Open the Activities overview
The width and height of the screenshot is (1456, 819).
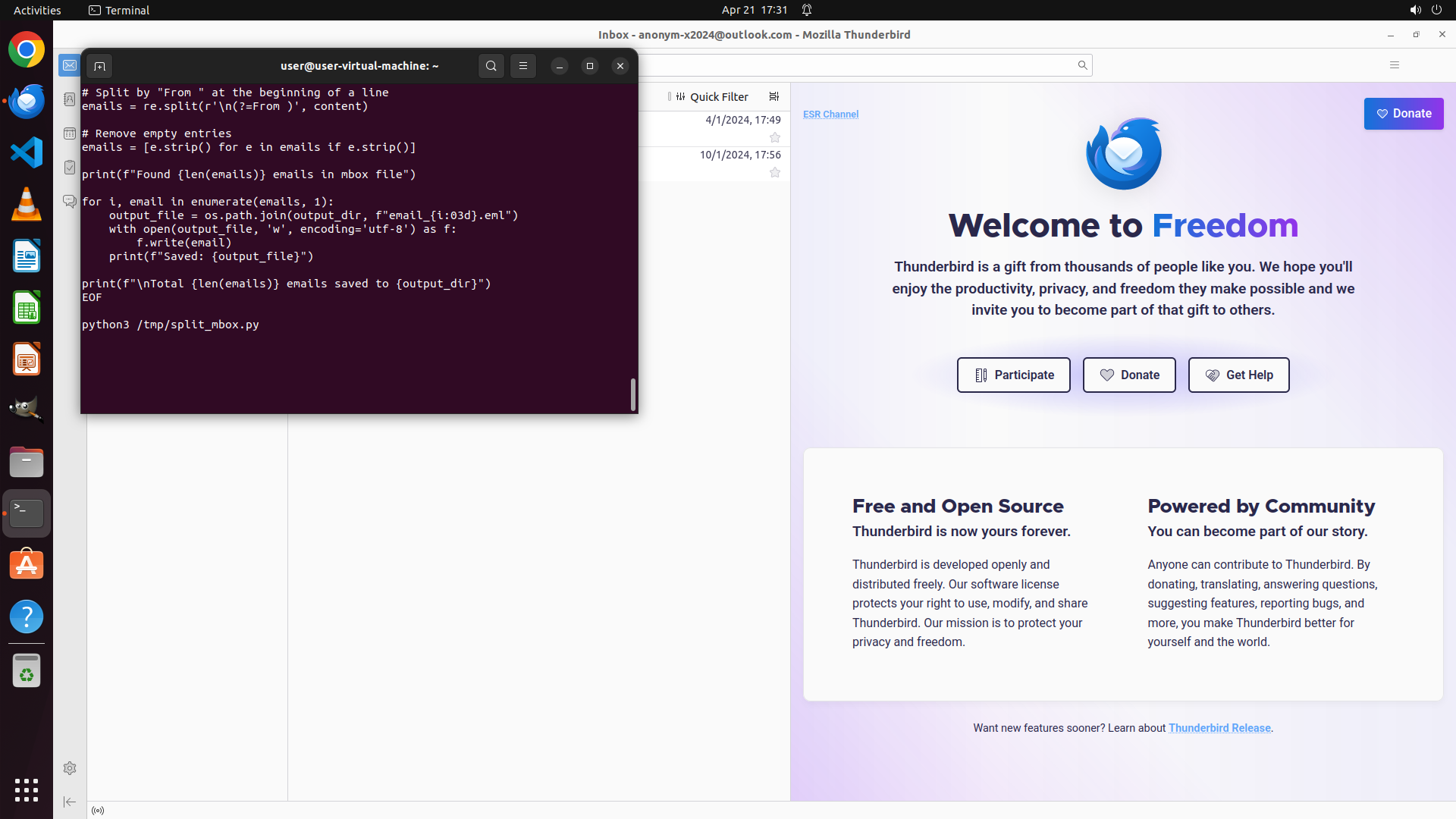tap(37, 10)
